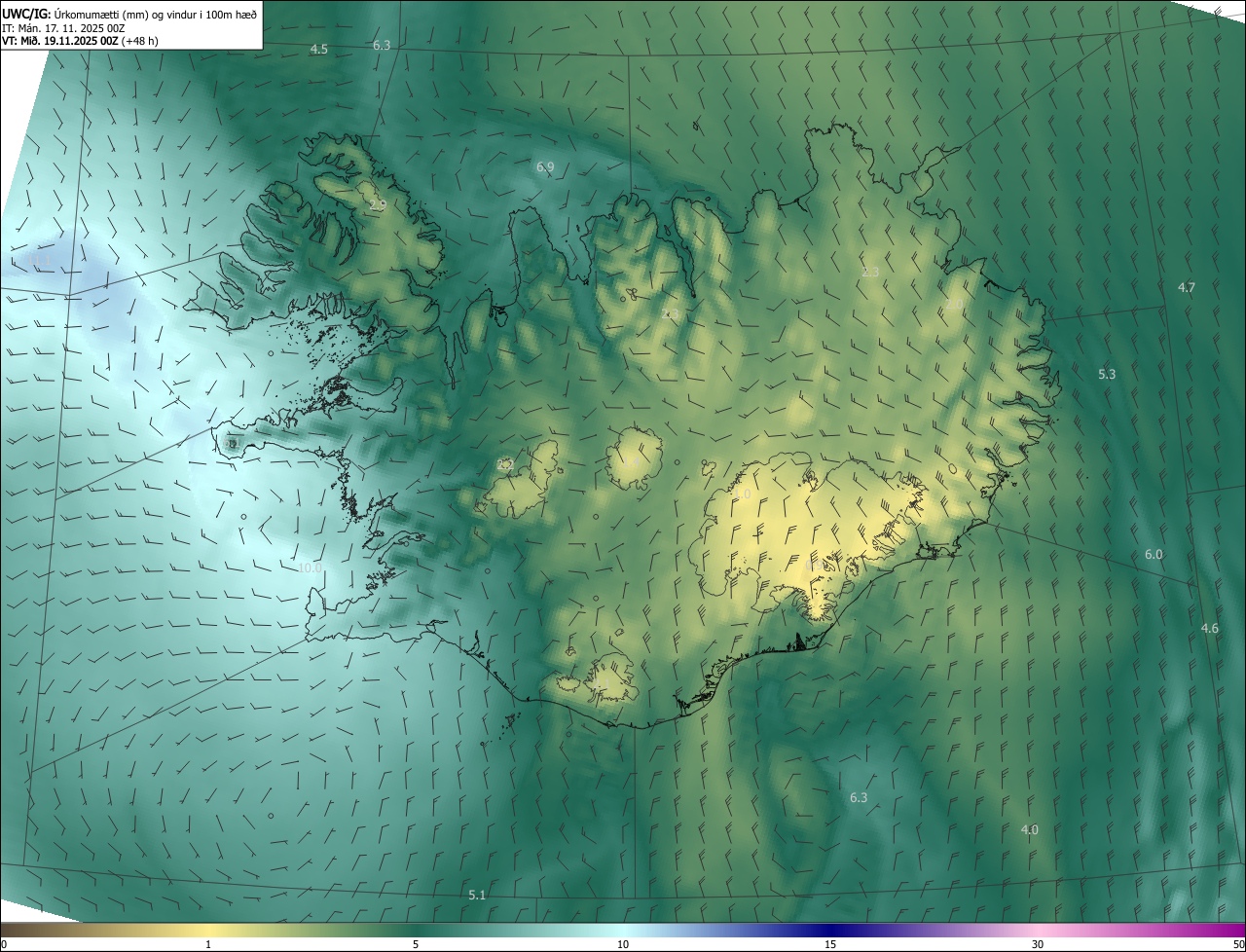This screenshot has height=952, width=1246.
Task: Click the 1 tick on the color scale
Action: [x=208, y=944]
